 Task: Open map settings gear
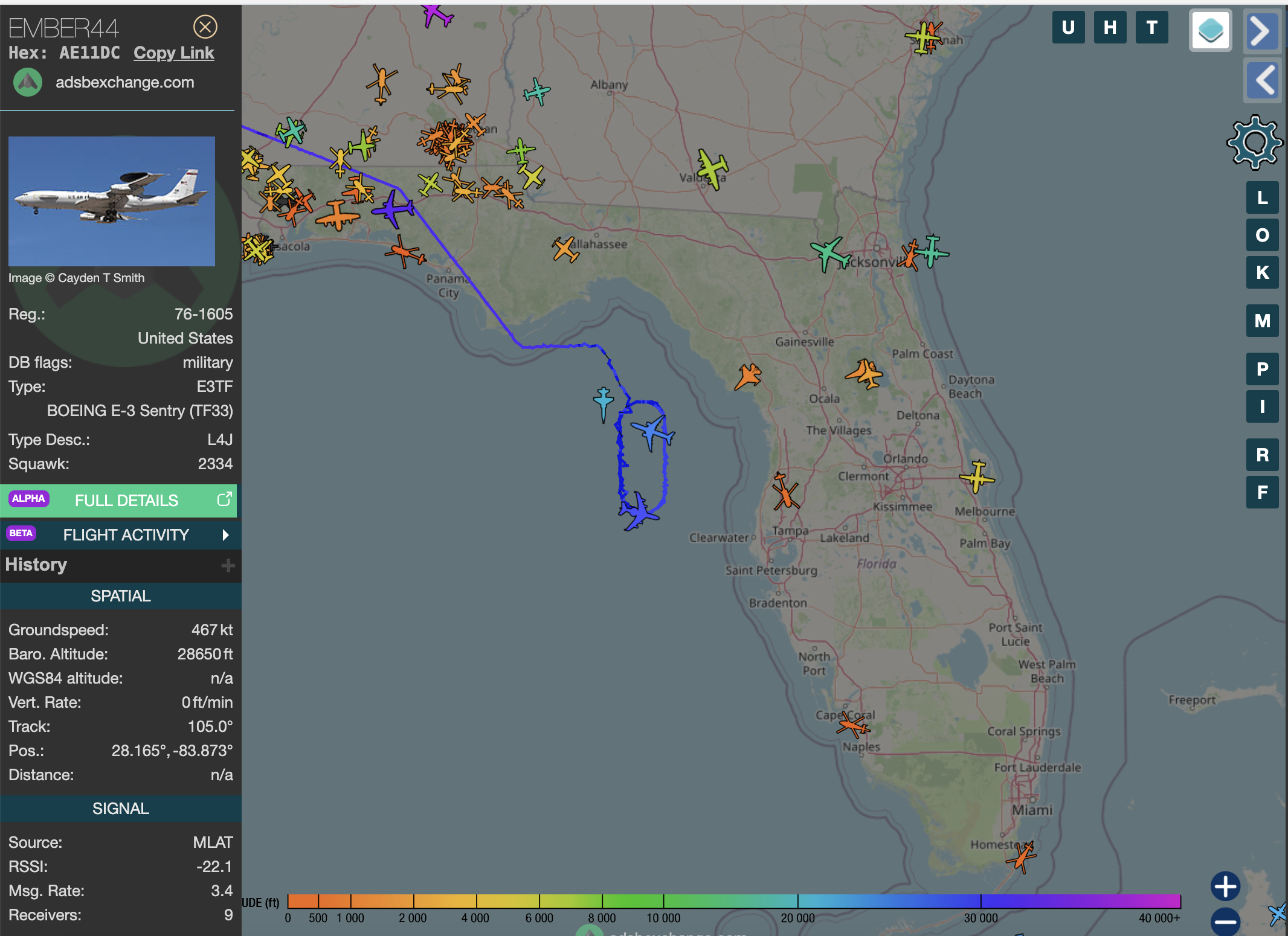tap(1255, 143)
